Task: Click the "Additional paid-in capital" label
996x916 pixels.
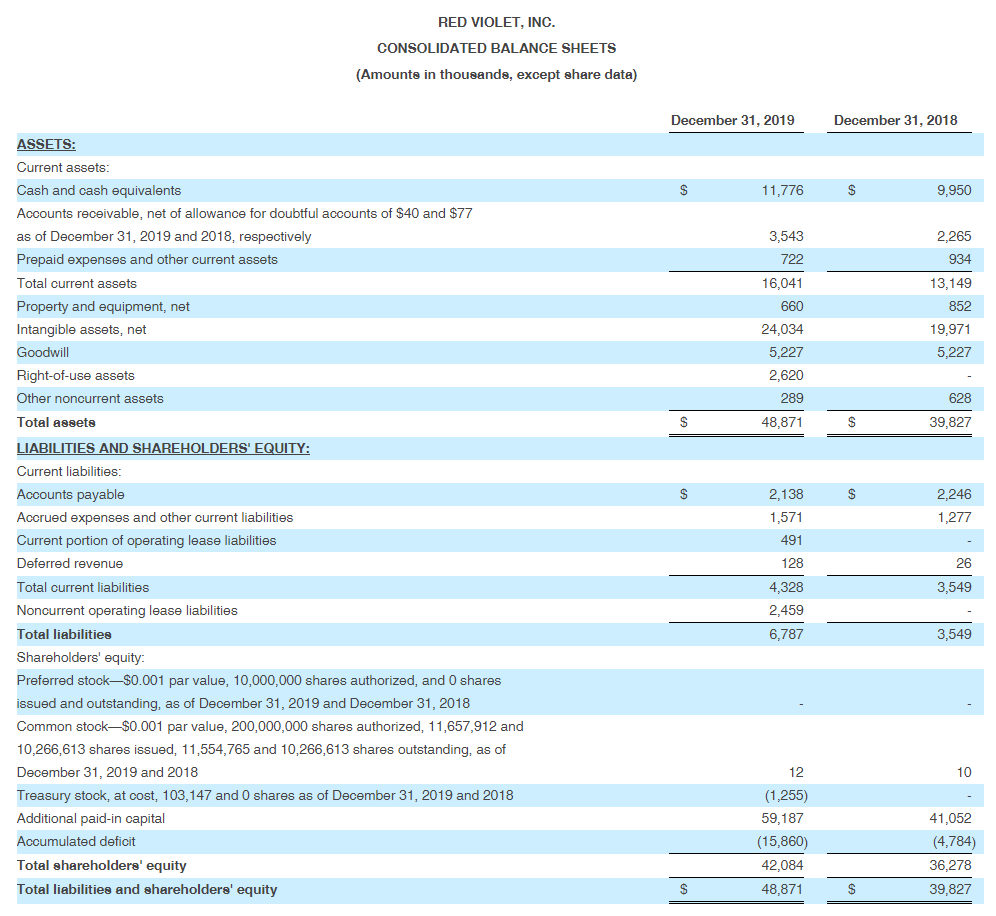Action: [x=91, y=818]
